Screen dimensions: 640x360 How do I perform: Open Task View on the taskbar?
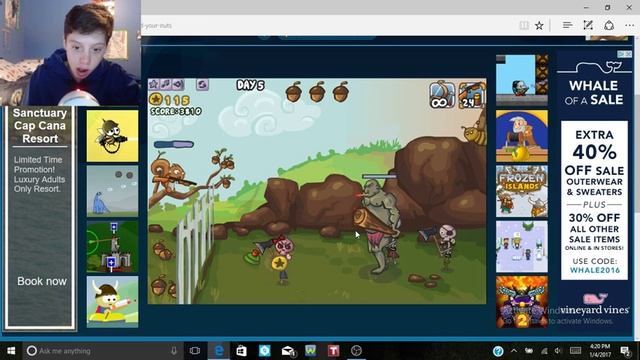coord(195,351)
